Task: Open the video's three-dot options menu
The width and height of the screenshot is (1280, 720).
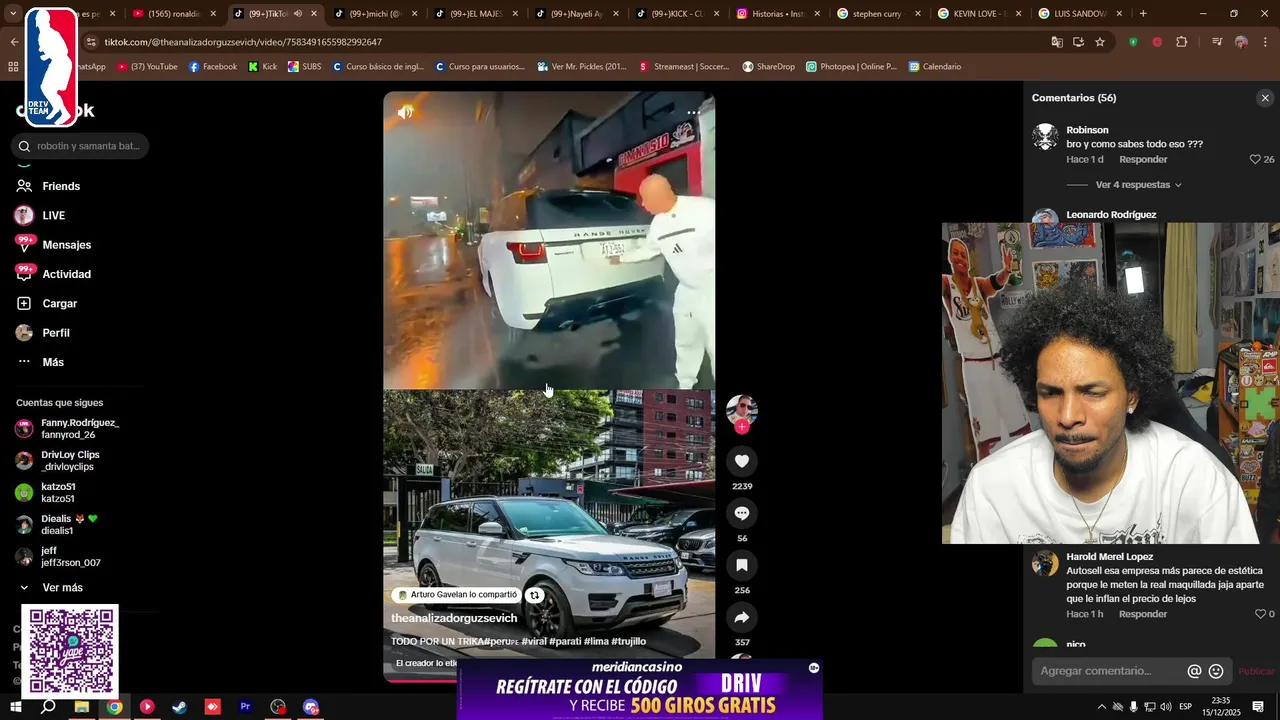Action: [x=692, y=113]
